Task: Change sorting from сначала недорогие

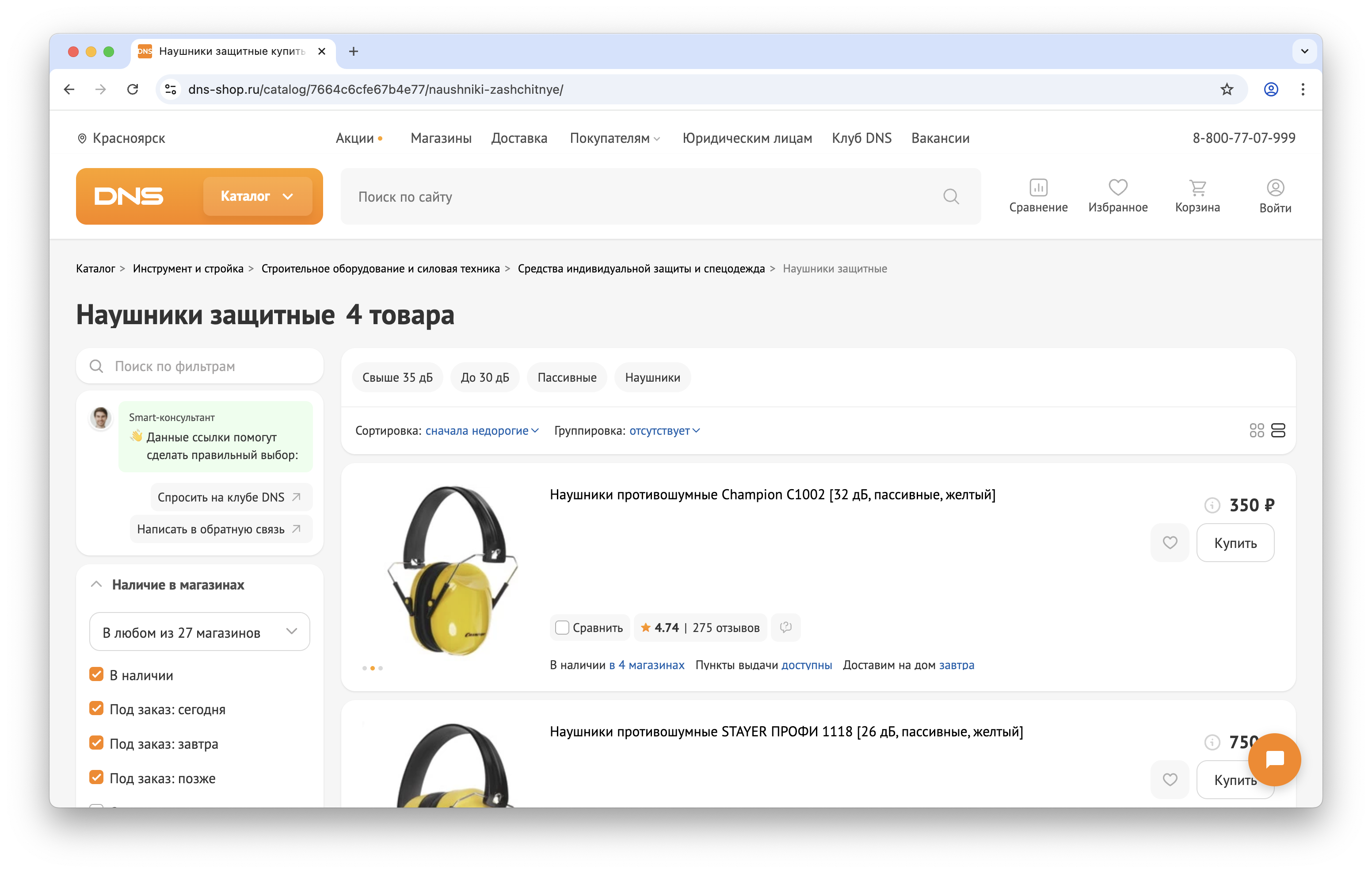Action: pyautogui.click(x=481, y=430)
